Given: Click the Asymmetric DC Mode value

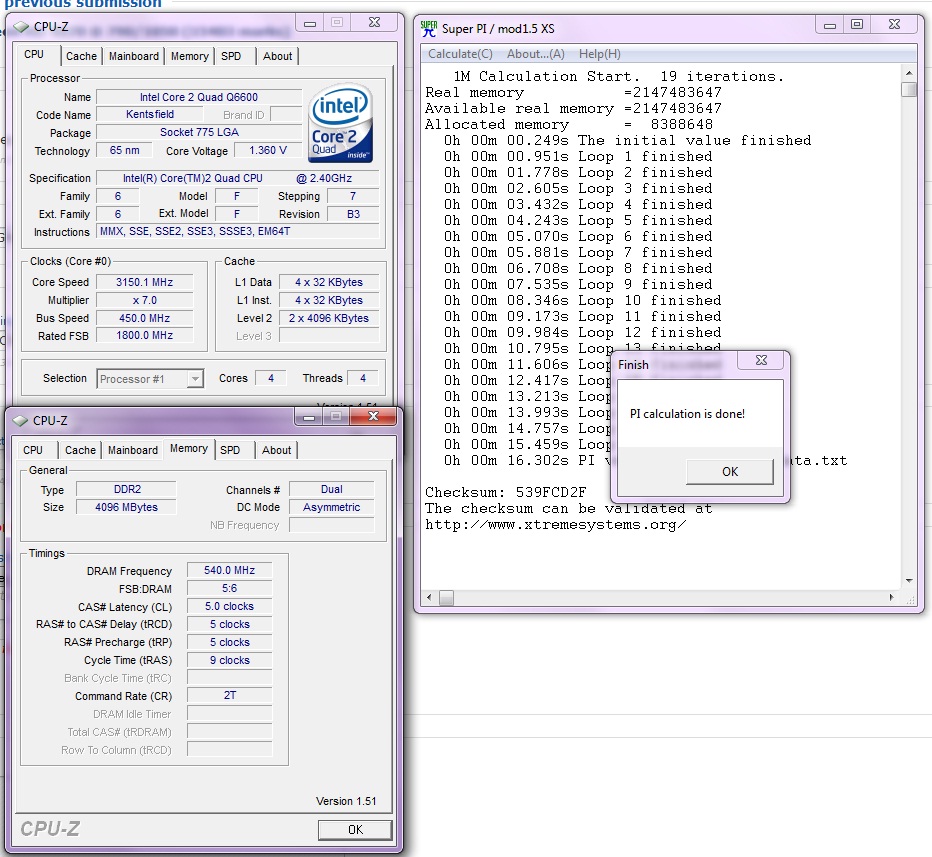Looking at the screenshot, I should pyautogui.click(x=332, y=507).
